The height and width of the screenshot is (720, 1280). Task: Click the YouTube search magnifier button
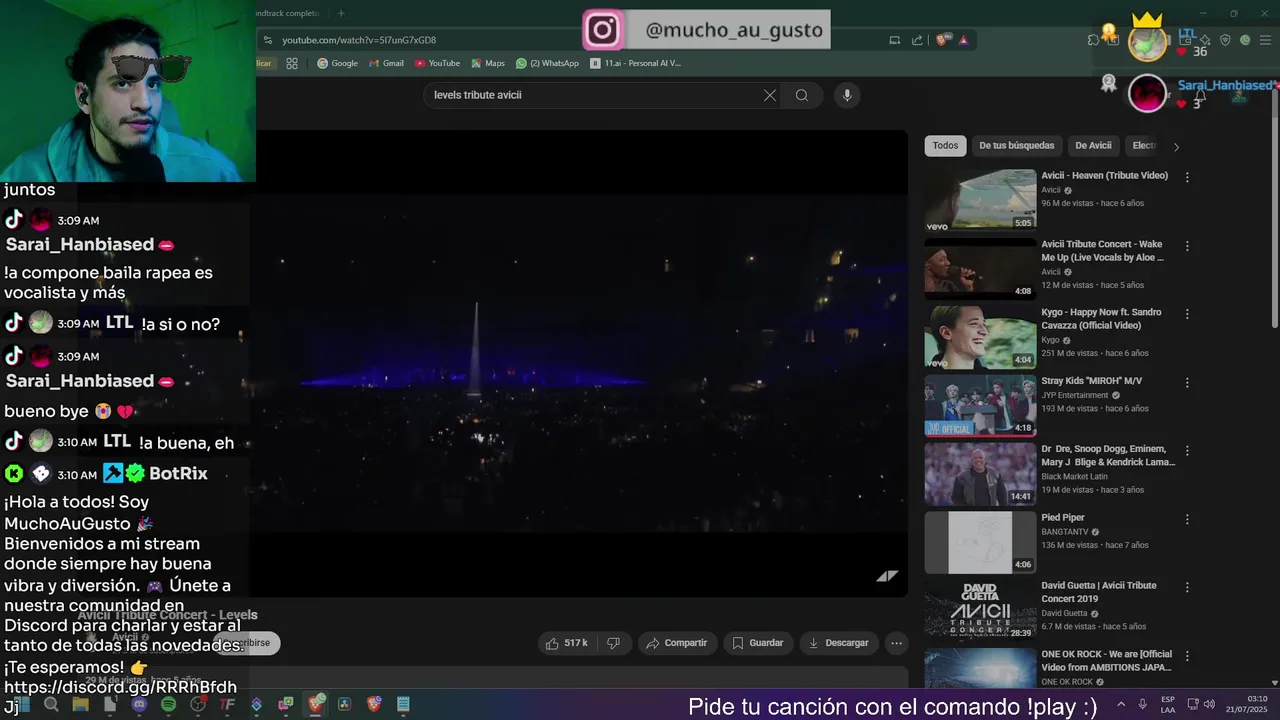pyautogui.click(x=802, y=95)
